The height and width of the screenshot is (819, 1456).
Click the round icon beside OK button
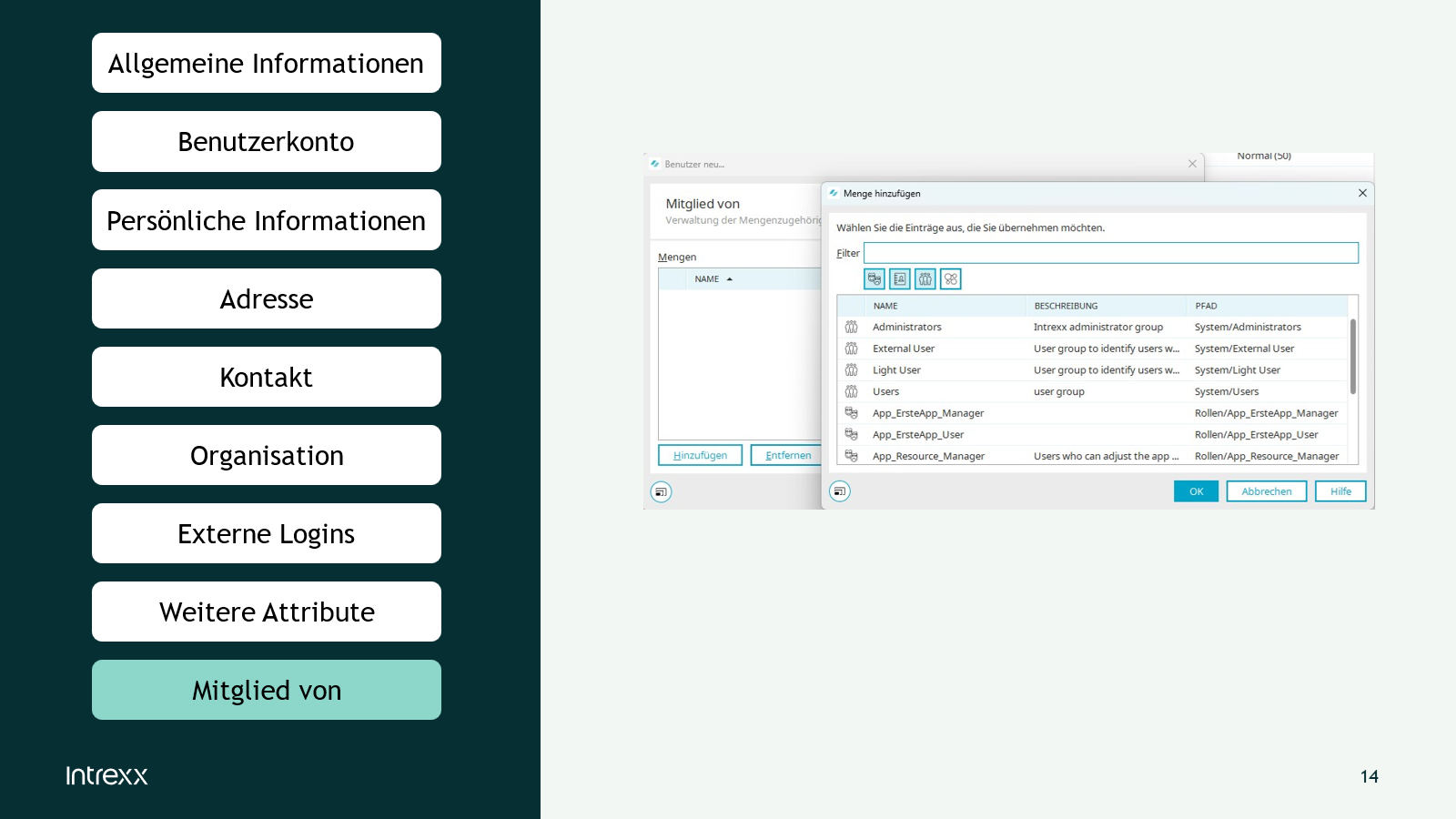(x=840, y=491)
